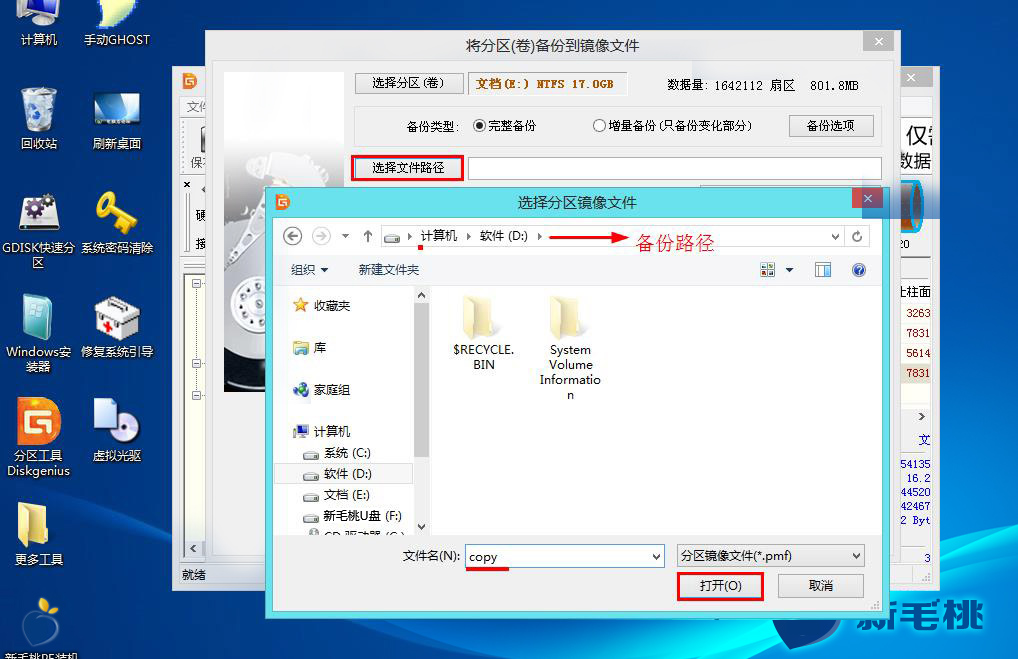Click the 取消 button
This screenshot has height=659, width=1018.
point(821,586)
